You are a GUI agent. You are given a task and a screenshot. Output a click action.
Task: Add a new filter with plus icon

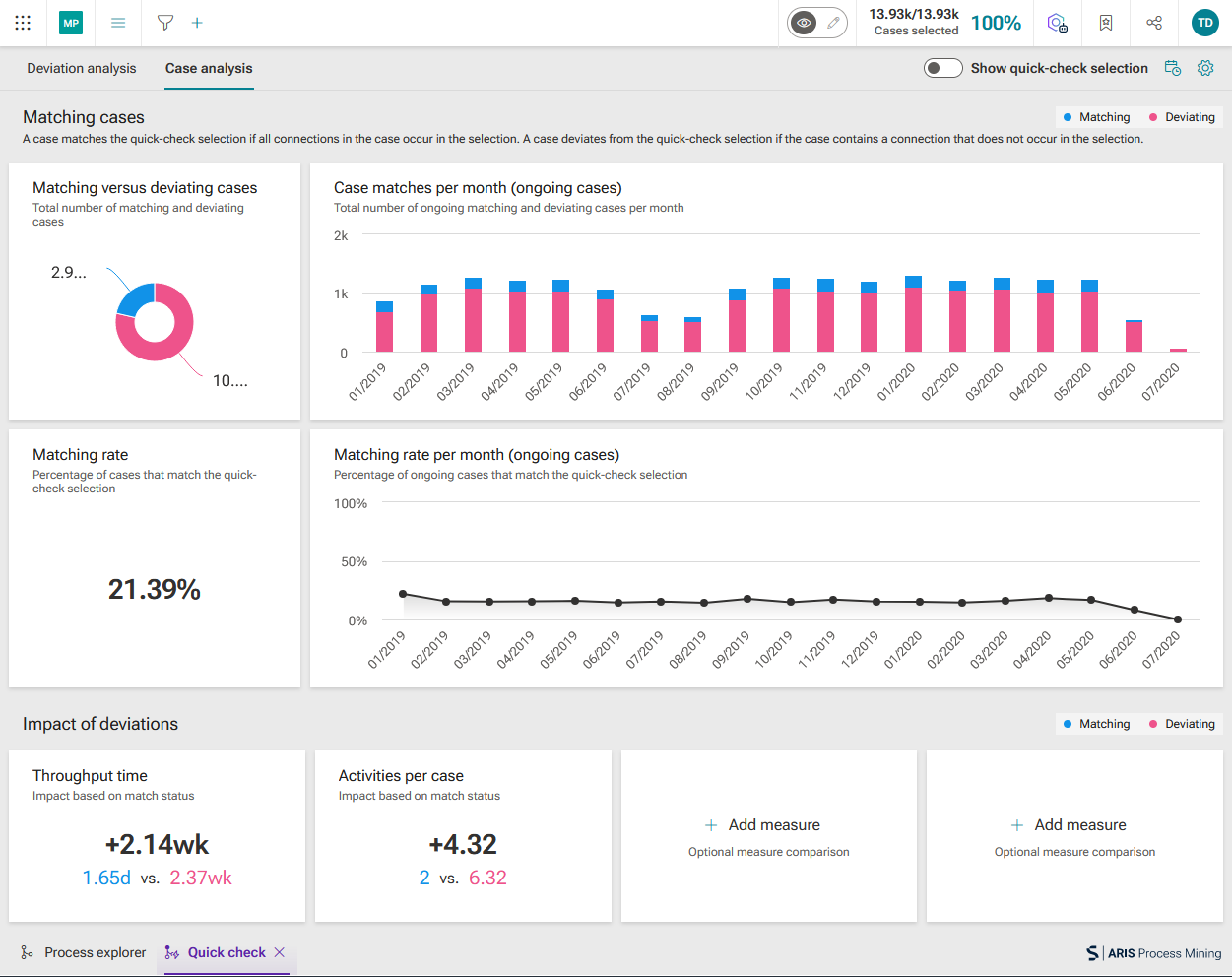click(197, 23)
